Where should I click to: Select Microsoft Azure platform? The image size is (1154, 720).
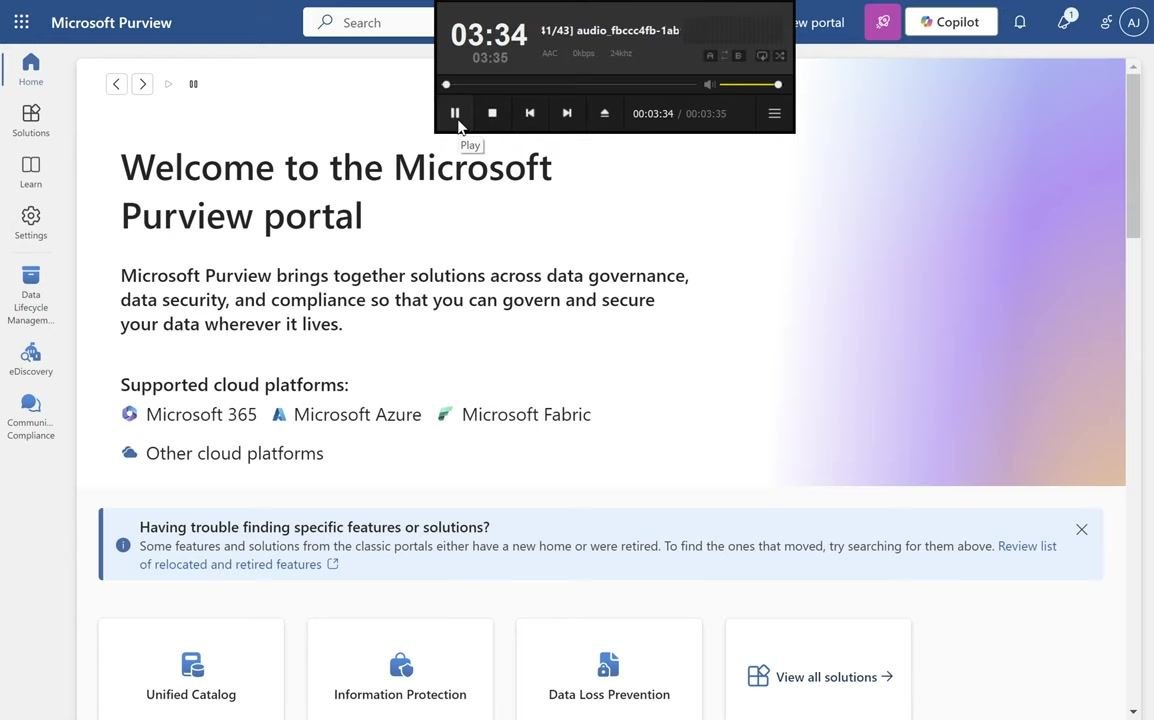click(347, 414)
